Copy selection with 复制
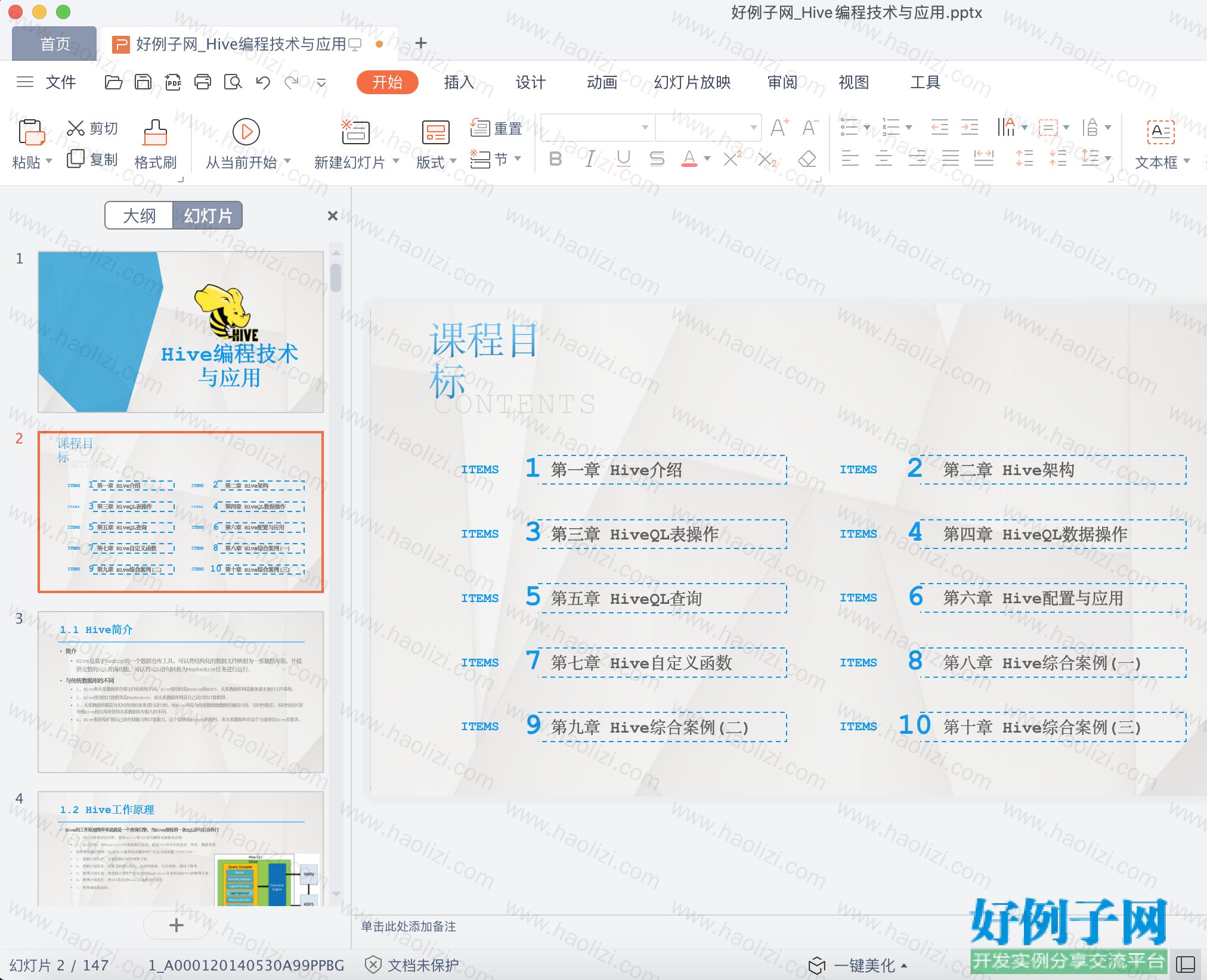1207x980 pixels. pyautogui.click(x=92, y=159)
